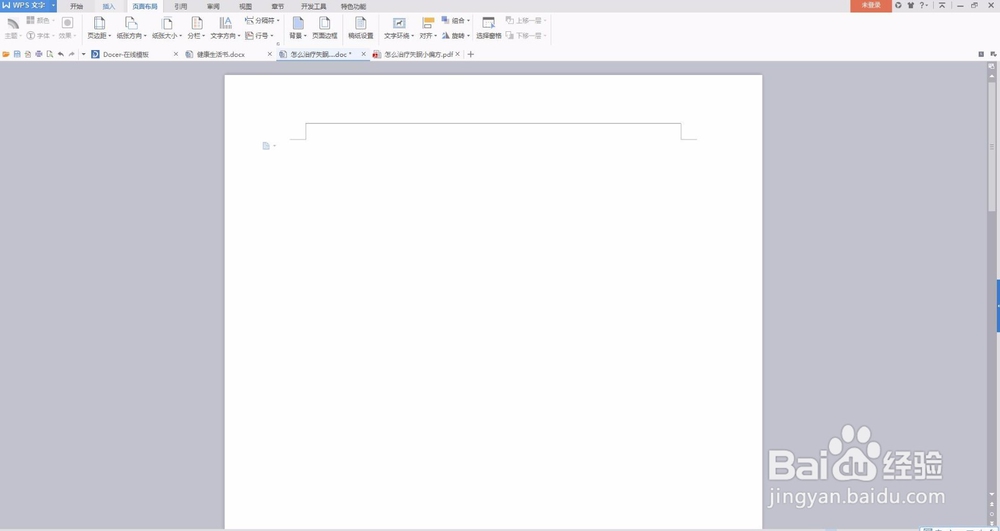The width and height of the screenshot is (1000, 531).
Task: Open 文字环绕 text wrapping options
Action: point(399,28)
